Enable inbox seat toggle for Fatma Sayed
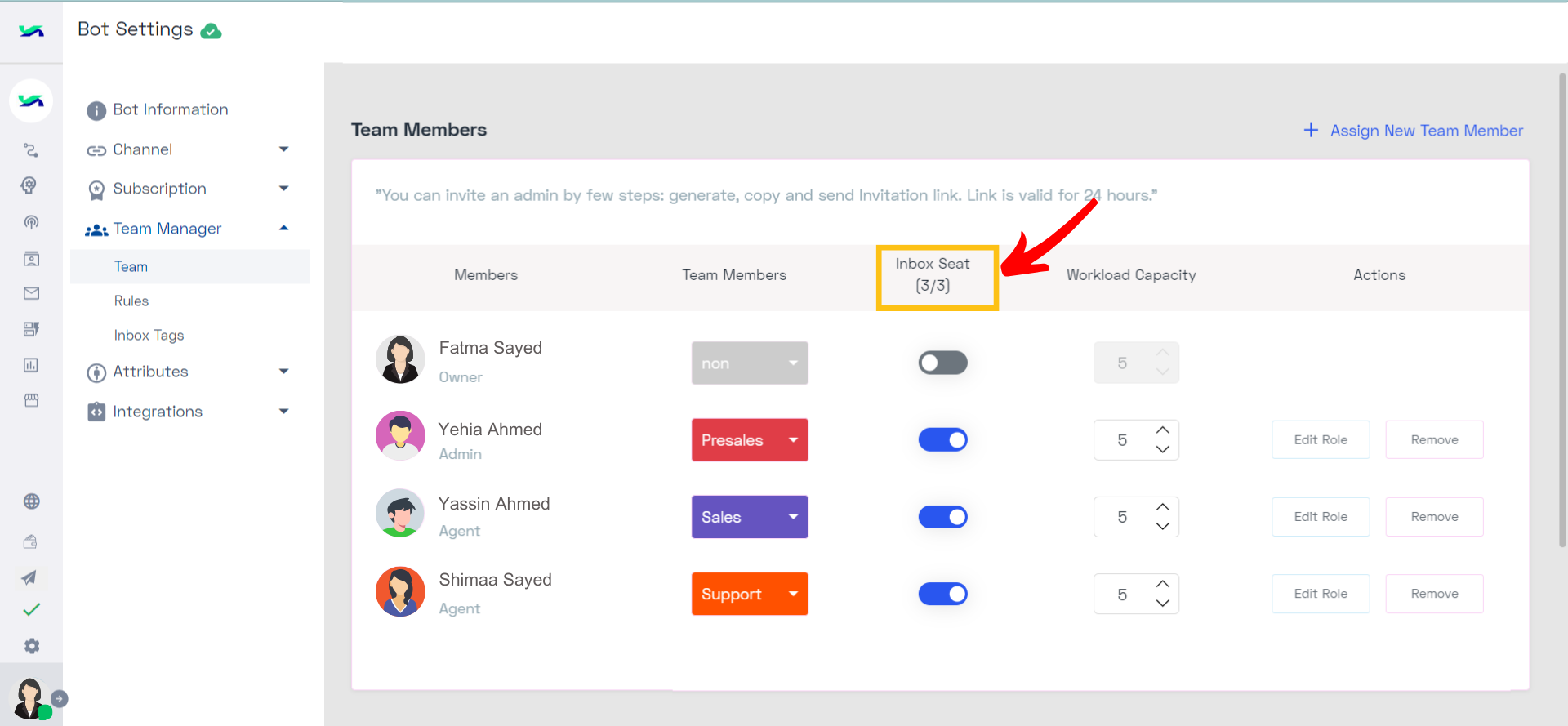This screenshot has width=1568, height=726. 943,363
